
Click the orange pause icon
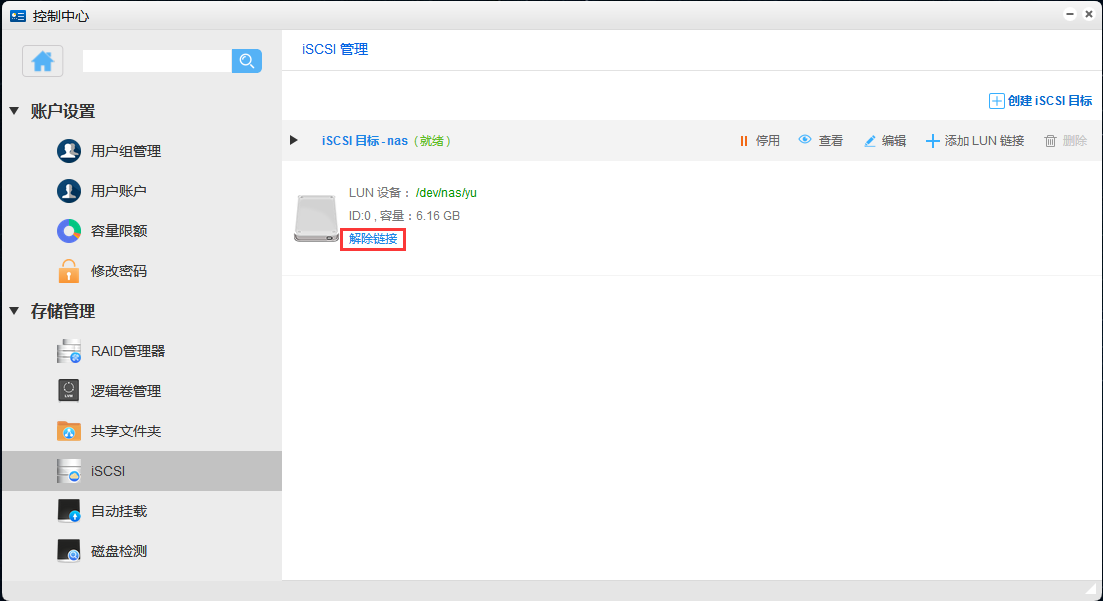coord(744,141)
